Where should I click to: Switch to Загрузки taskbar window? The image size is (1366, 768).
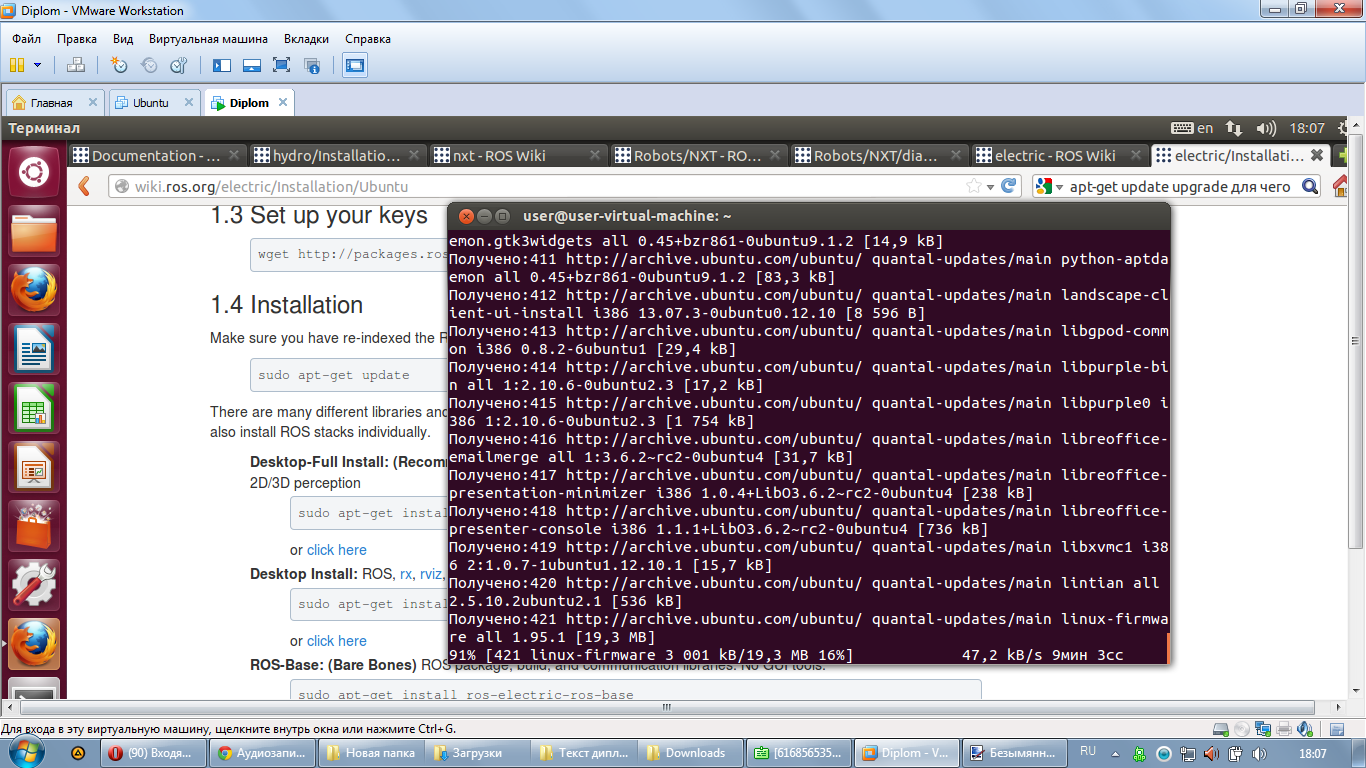(x=478, y=753)
